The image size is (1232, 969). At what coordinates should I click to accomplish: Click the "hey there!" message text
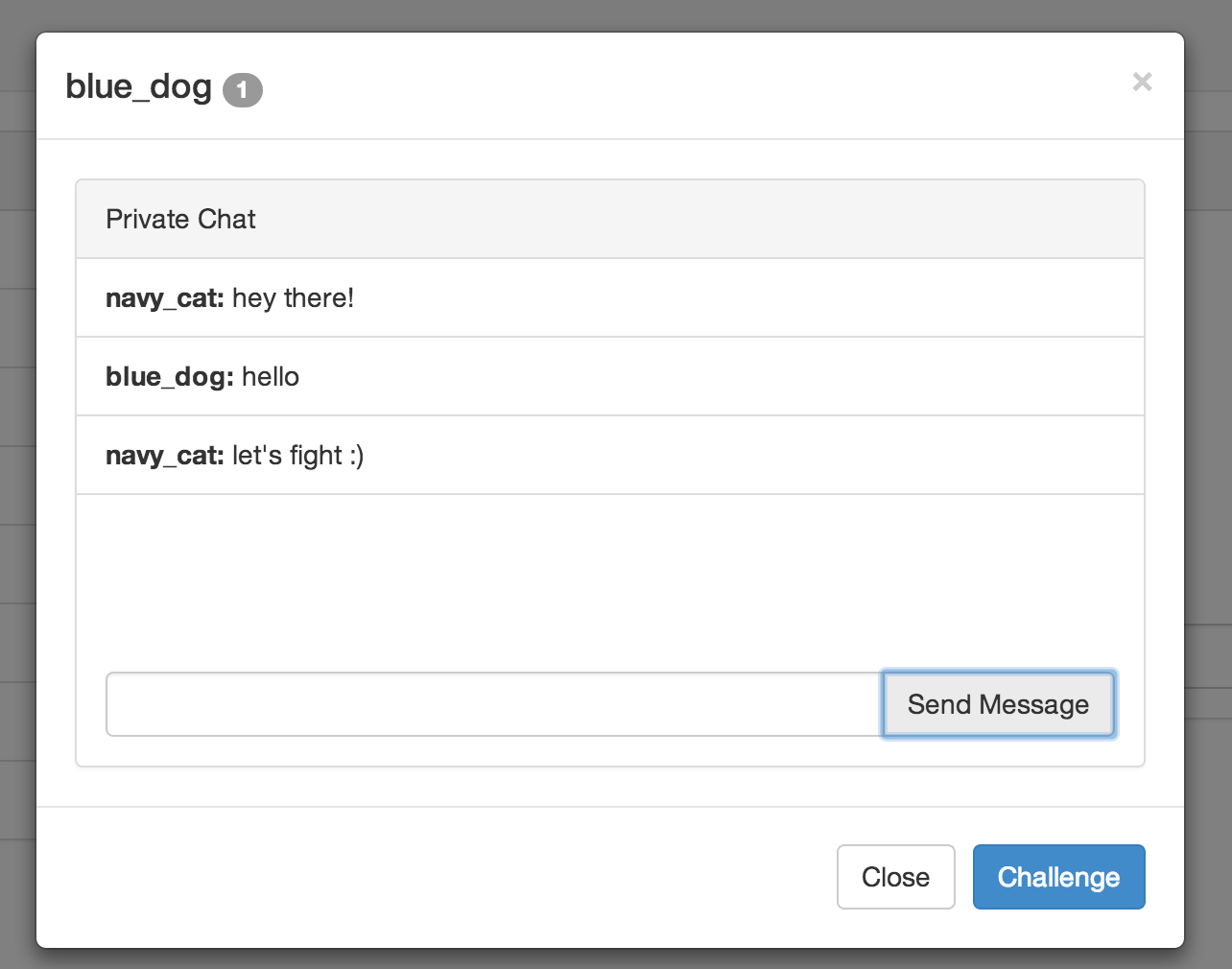click(293, 298)
